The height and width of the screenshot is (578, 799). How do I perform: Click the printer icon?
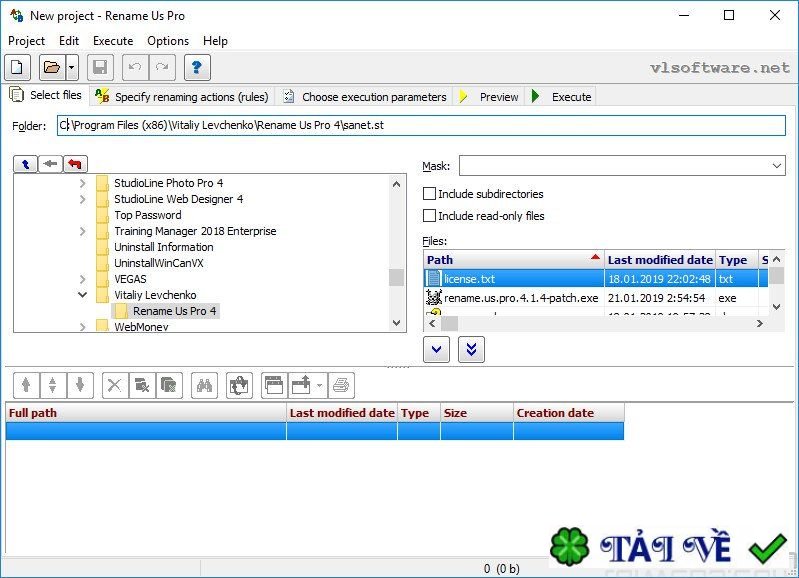341,385
